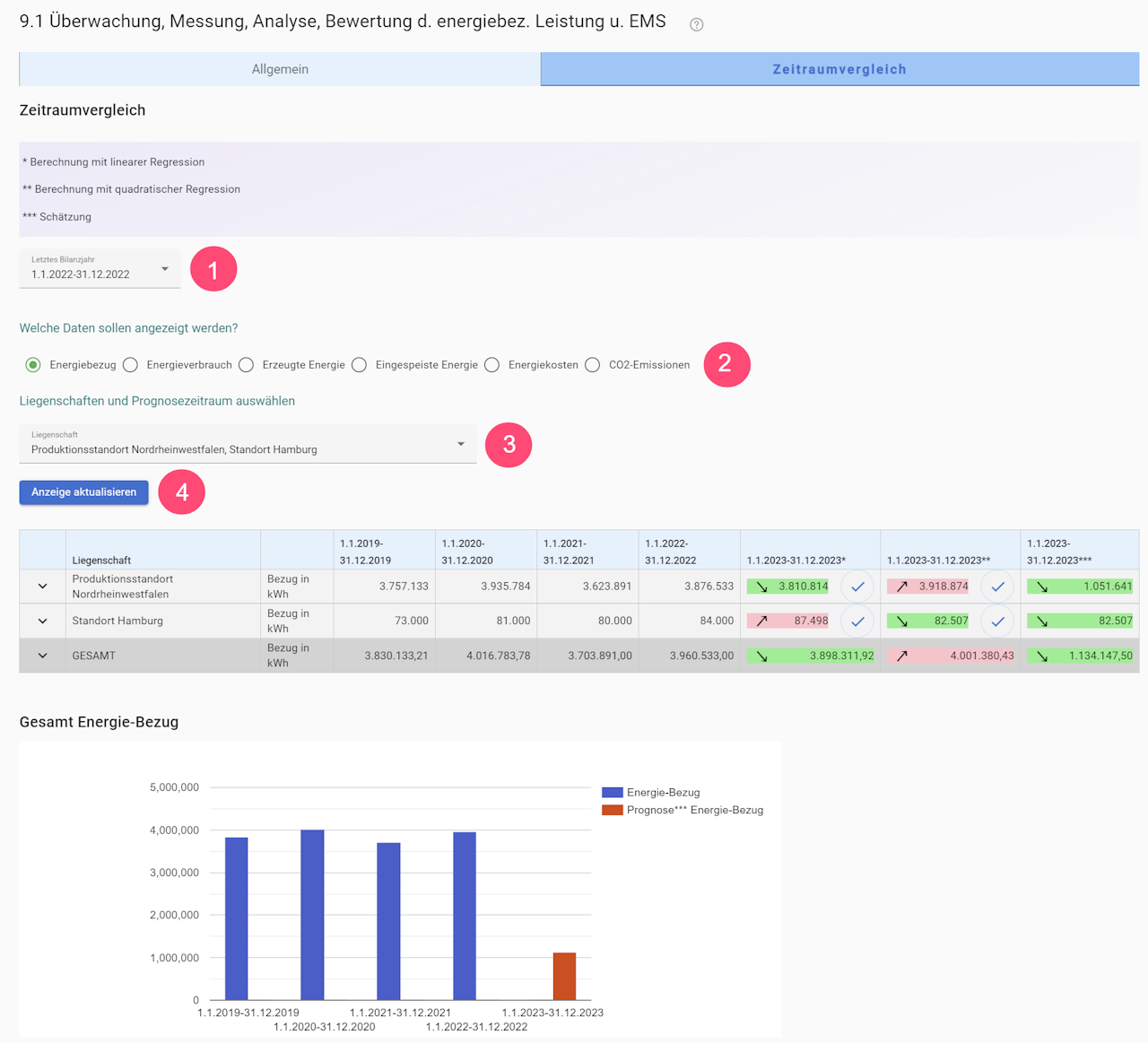The width and height of the screenshot is (1148, 1043).
Task: Select the Energieverbrauch radio button
Action: click(x=131, y=365)
